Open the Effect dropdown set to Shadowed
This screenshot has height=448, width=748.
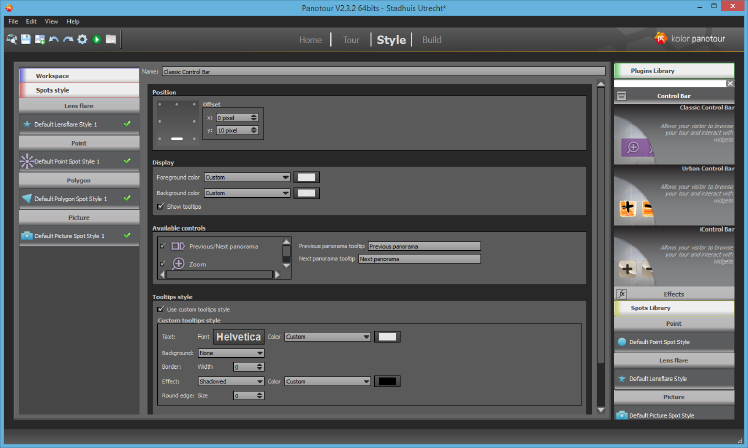(x=231, y=381)
